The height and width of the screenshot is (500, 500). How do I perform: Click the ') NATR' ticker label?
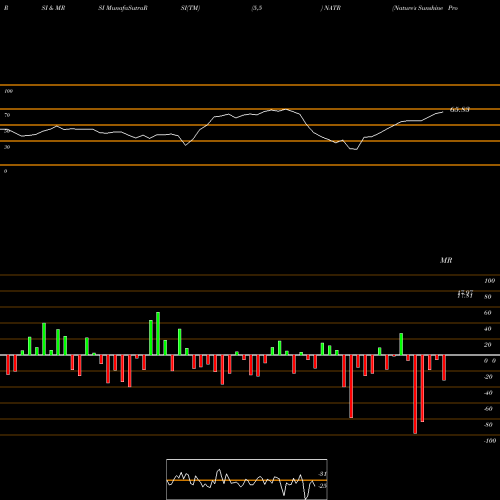pyautogui.click(x=331, y=8)
